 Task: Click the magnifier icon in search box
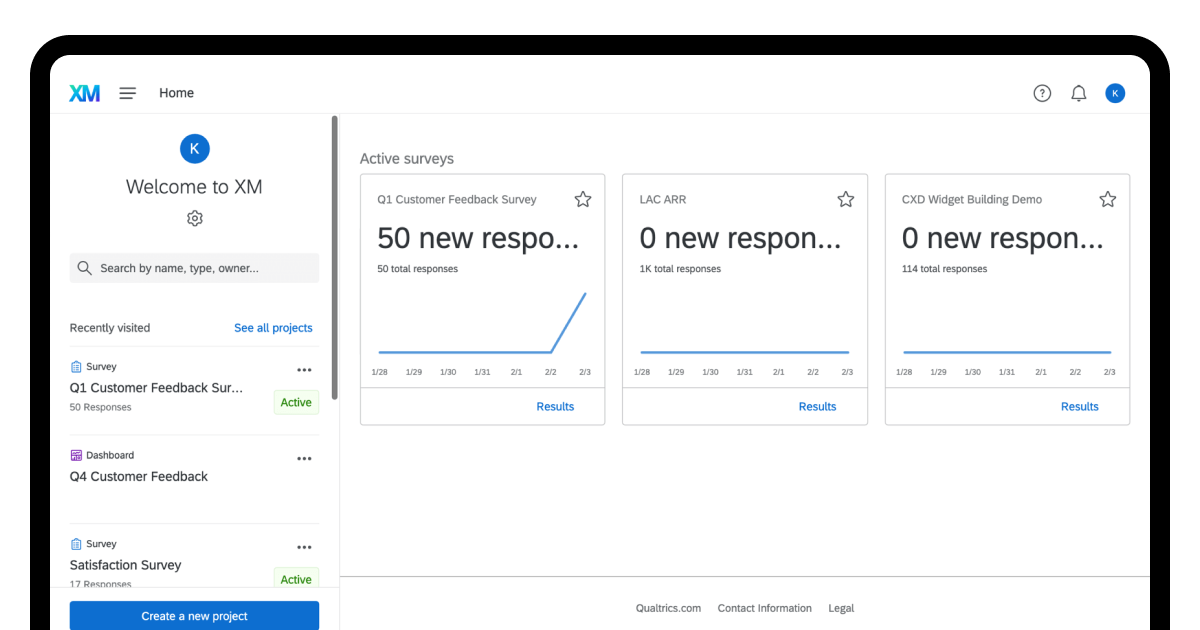tap(87, 268)
